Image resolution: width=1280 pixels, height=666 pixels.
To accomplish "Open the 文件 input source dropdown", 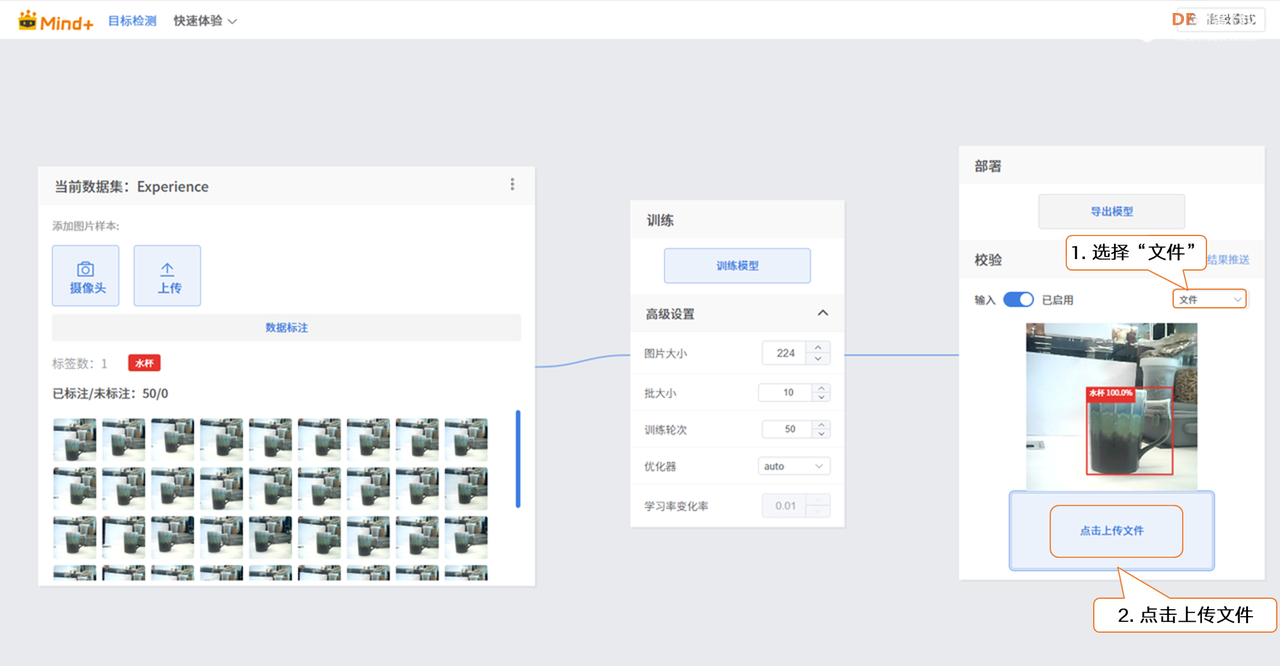I will (1209, 298).
